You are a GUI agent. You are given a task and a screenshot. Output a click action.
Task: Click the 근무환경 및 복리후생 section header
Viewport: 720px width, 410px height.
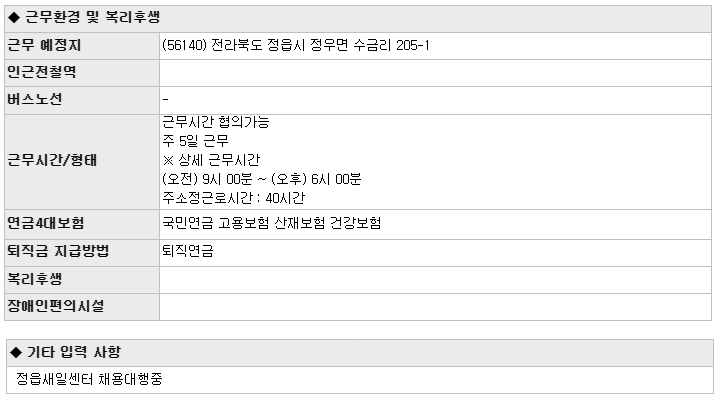[358, 18]
